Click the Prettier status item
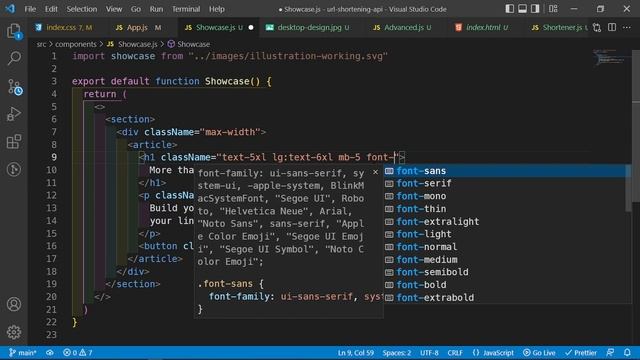 click(581, 353)
